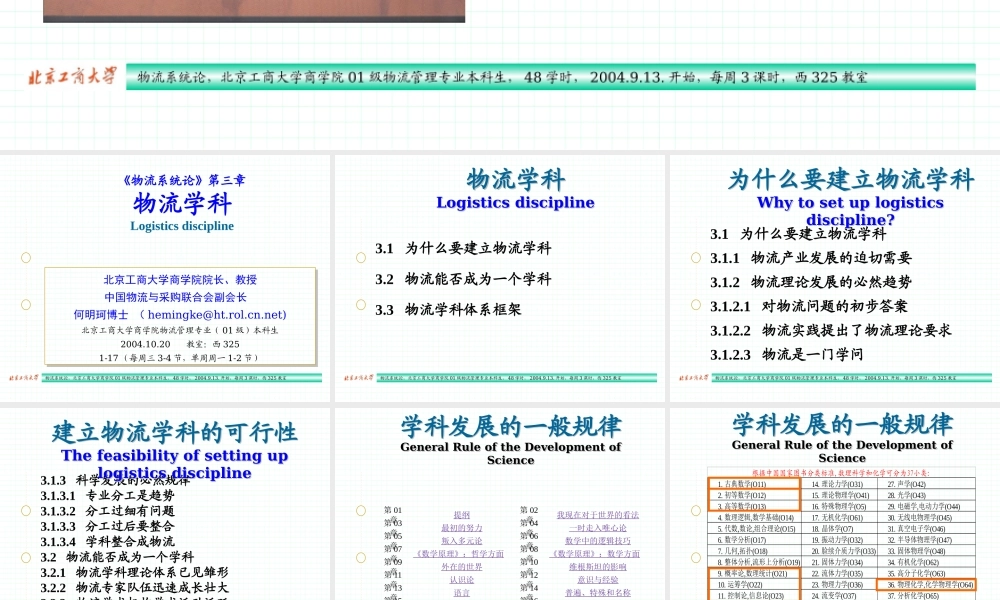This screenshot has width=1000, height=600.
Task: Follow the '叛入多元论' link
Action: [462, 541]
